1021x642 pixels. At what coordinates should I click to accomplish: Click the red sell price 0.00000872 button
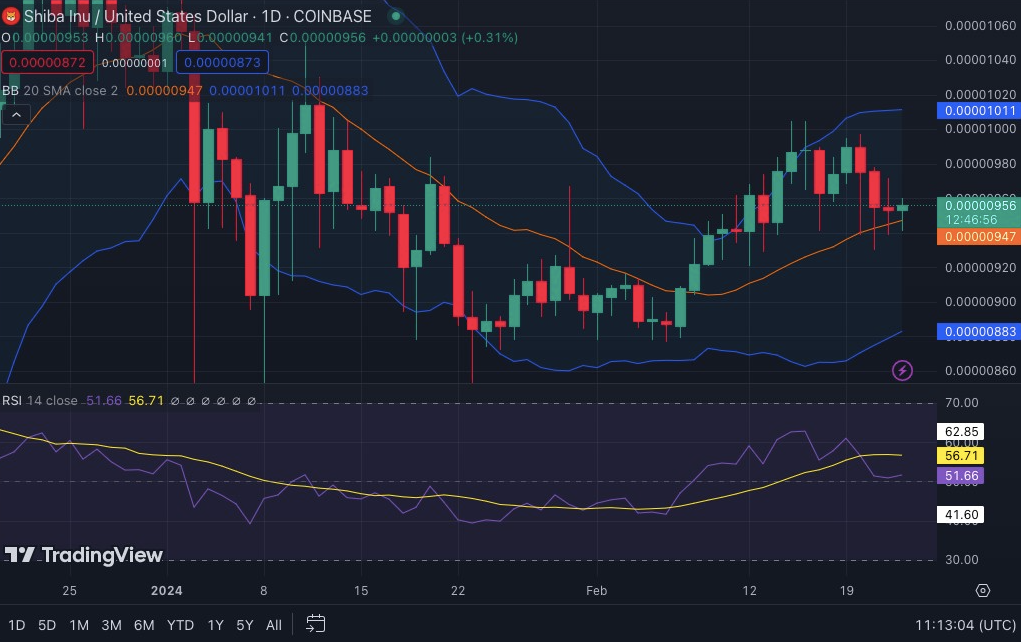pos(48,63)
